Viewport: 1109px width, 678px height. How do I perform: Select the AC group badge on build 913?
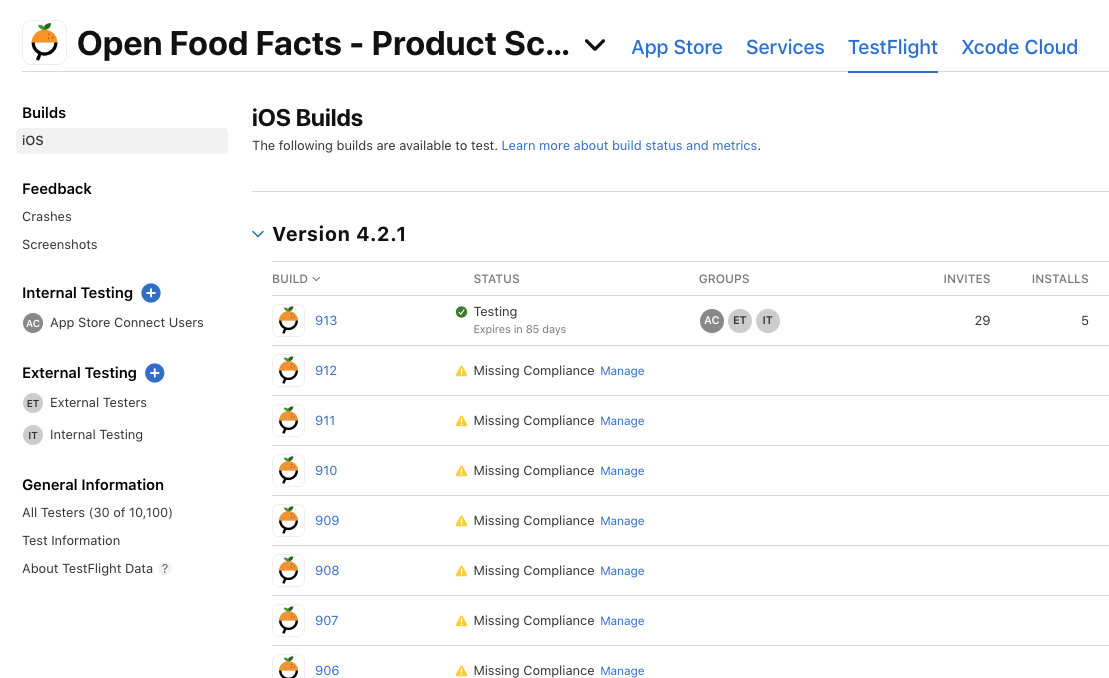point(711,320)
